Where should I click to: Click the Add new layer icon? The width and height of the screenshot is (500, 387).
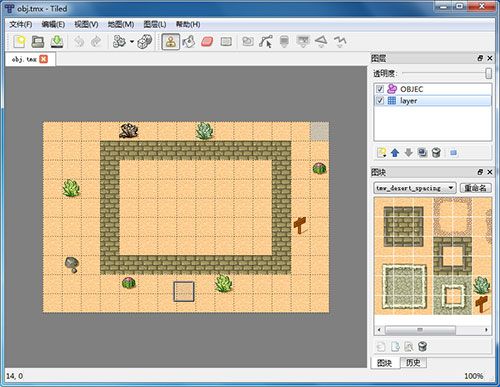click(x=381, y=153)
